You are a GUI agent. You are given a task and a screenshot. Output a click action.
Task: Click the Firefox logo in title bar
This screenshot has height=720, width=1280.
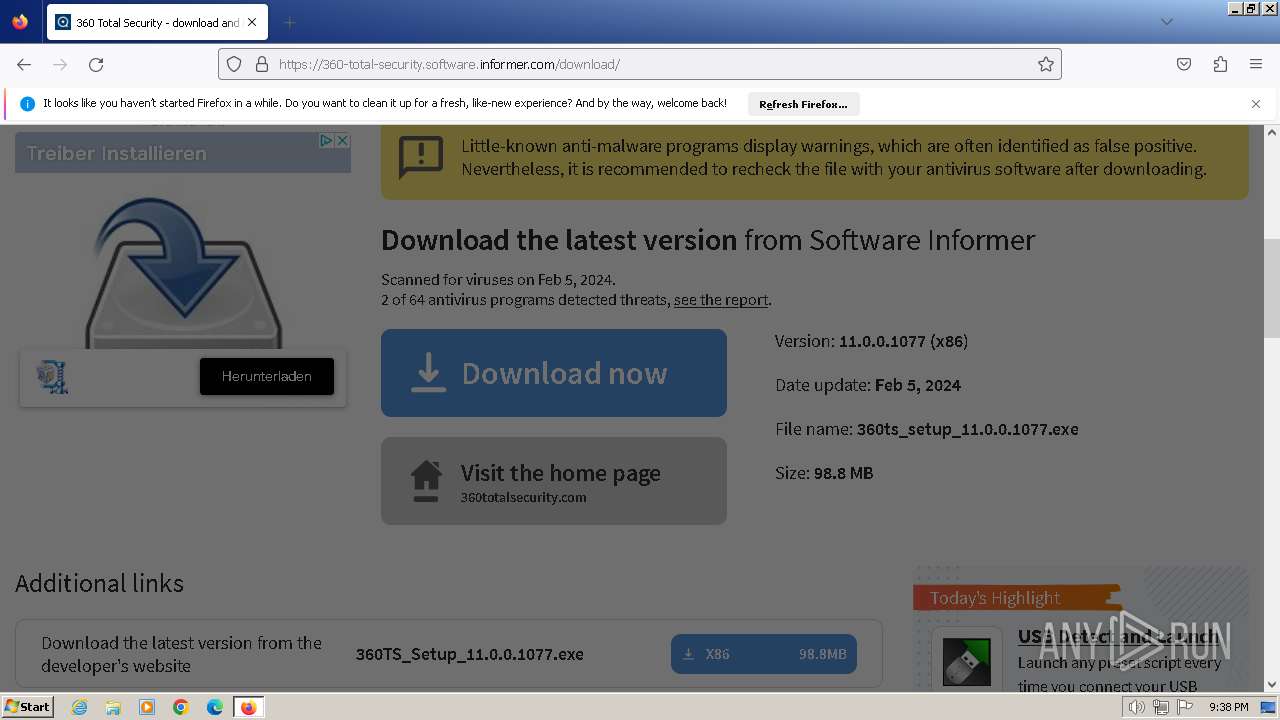coord(20,22)
